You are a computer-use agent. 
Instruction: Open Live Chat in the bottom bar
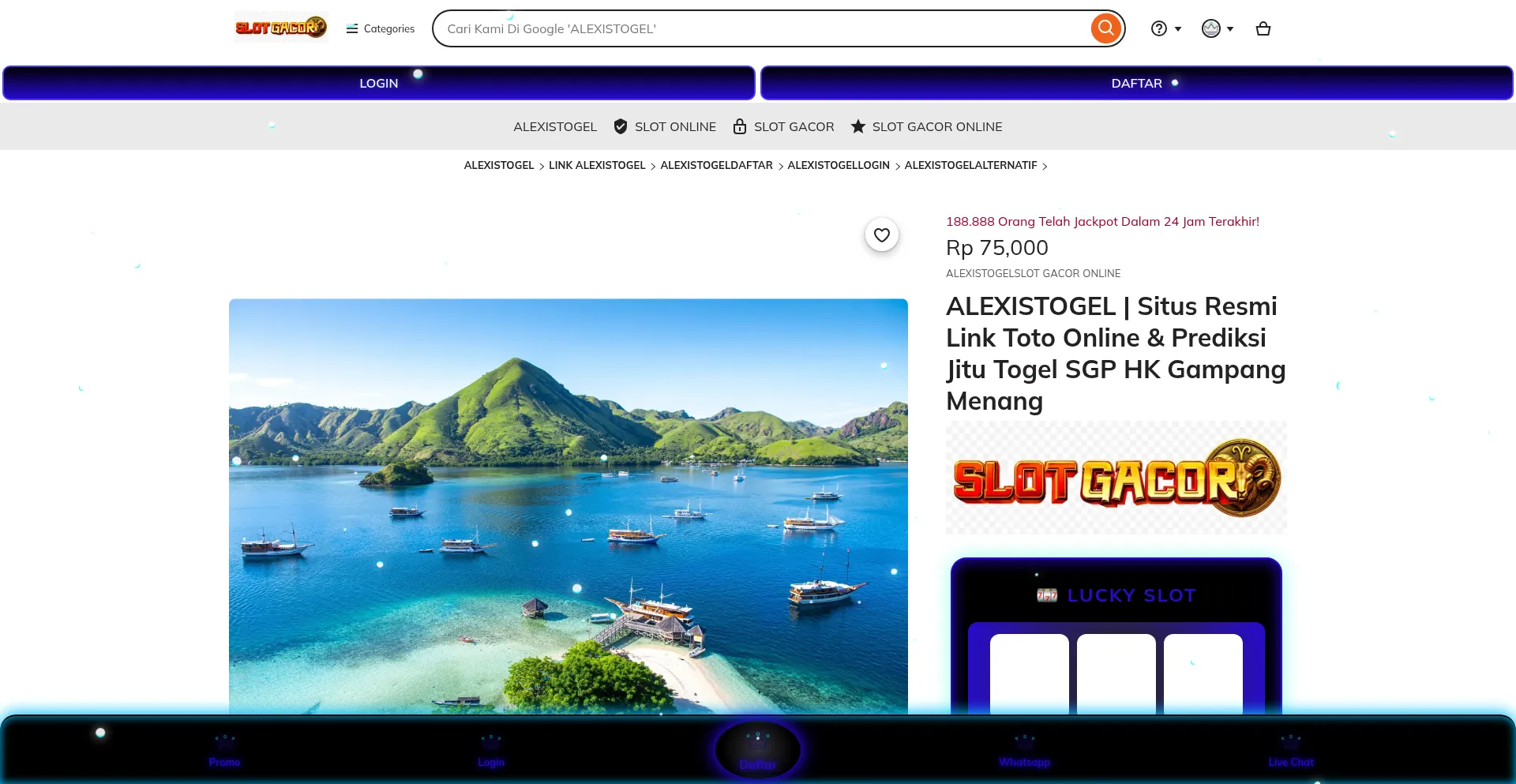(x=1291, y=751)
